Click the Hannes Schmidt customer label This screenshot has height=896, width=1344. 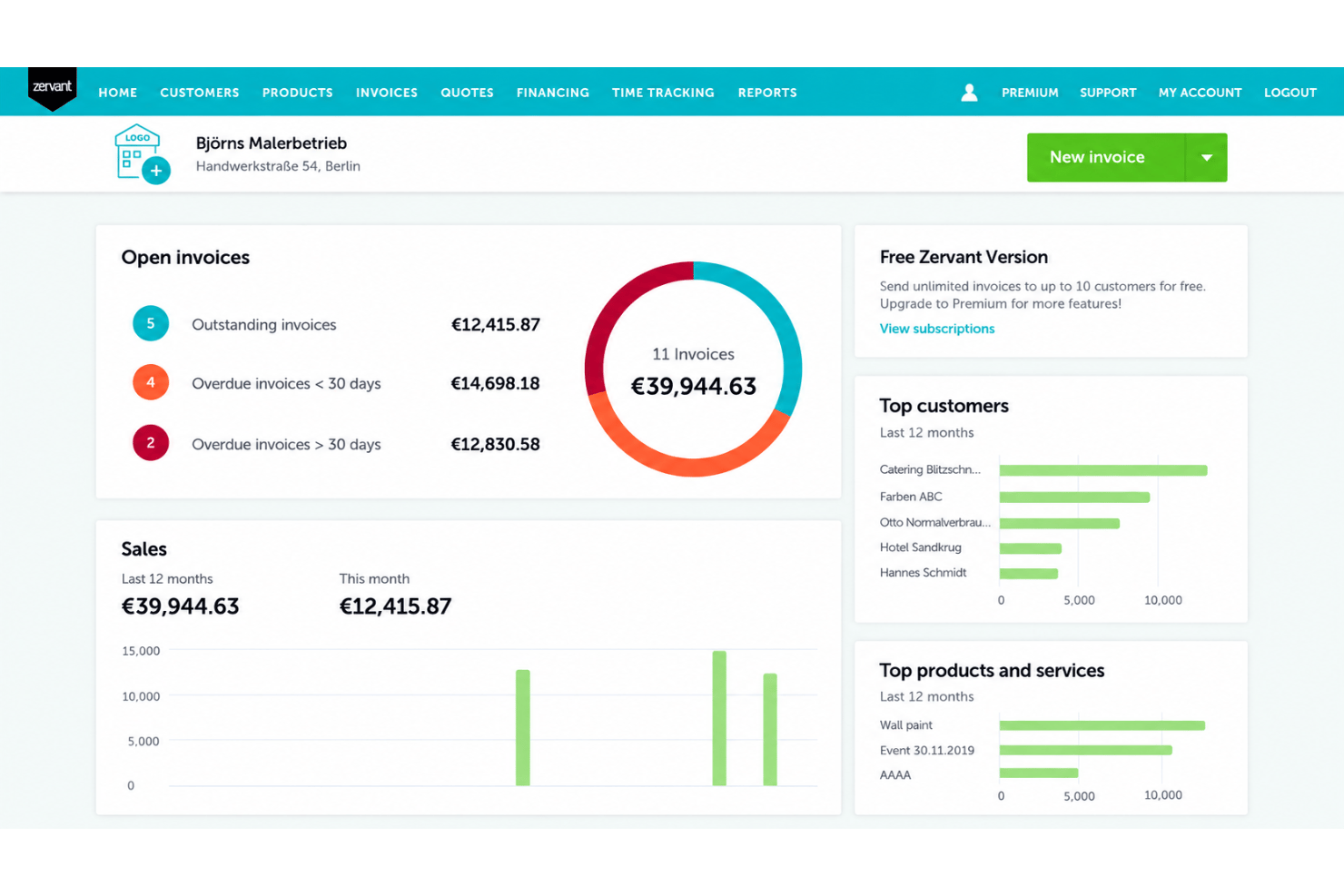click(x=923, y=573)
